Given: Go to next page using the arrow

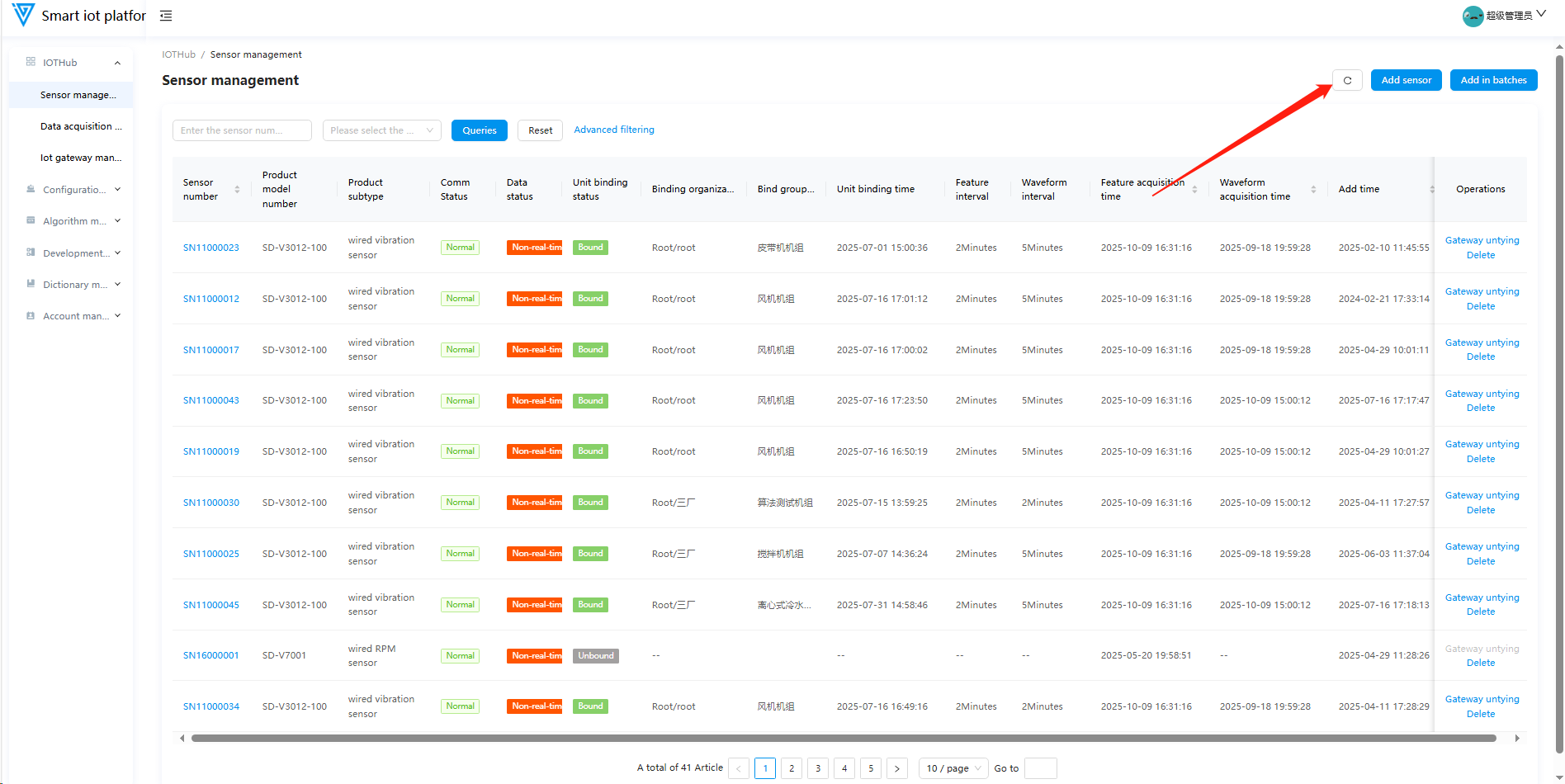Looking at the screenshot, I should [x=897, y=768].
